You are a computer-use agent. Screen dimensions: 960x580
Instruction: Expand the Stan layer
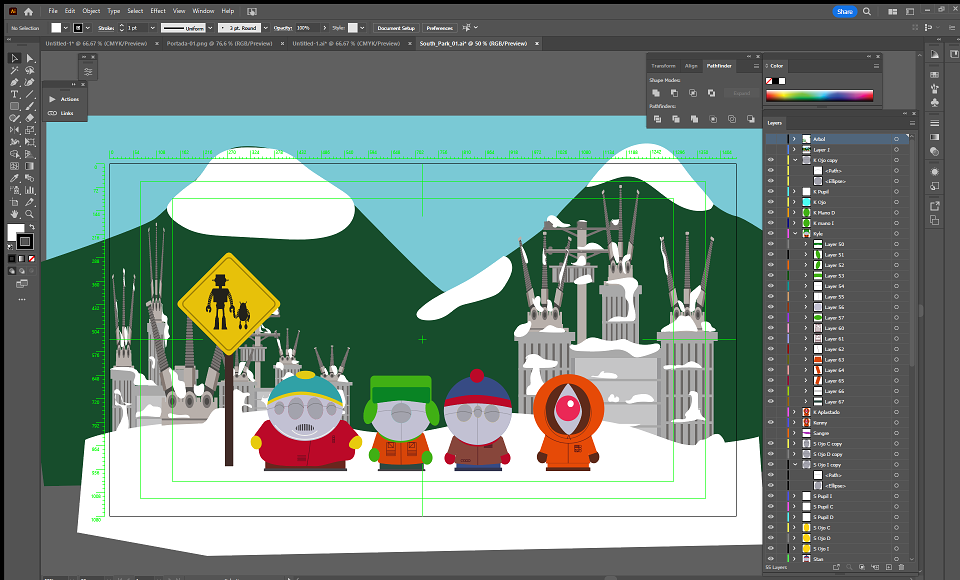pyautogui.click(x=795, y=559)
